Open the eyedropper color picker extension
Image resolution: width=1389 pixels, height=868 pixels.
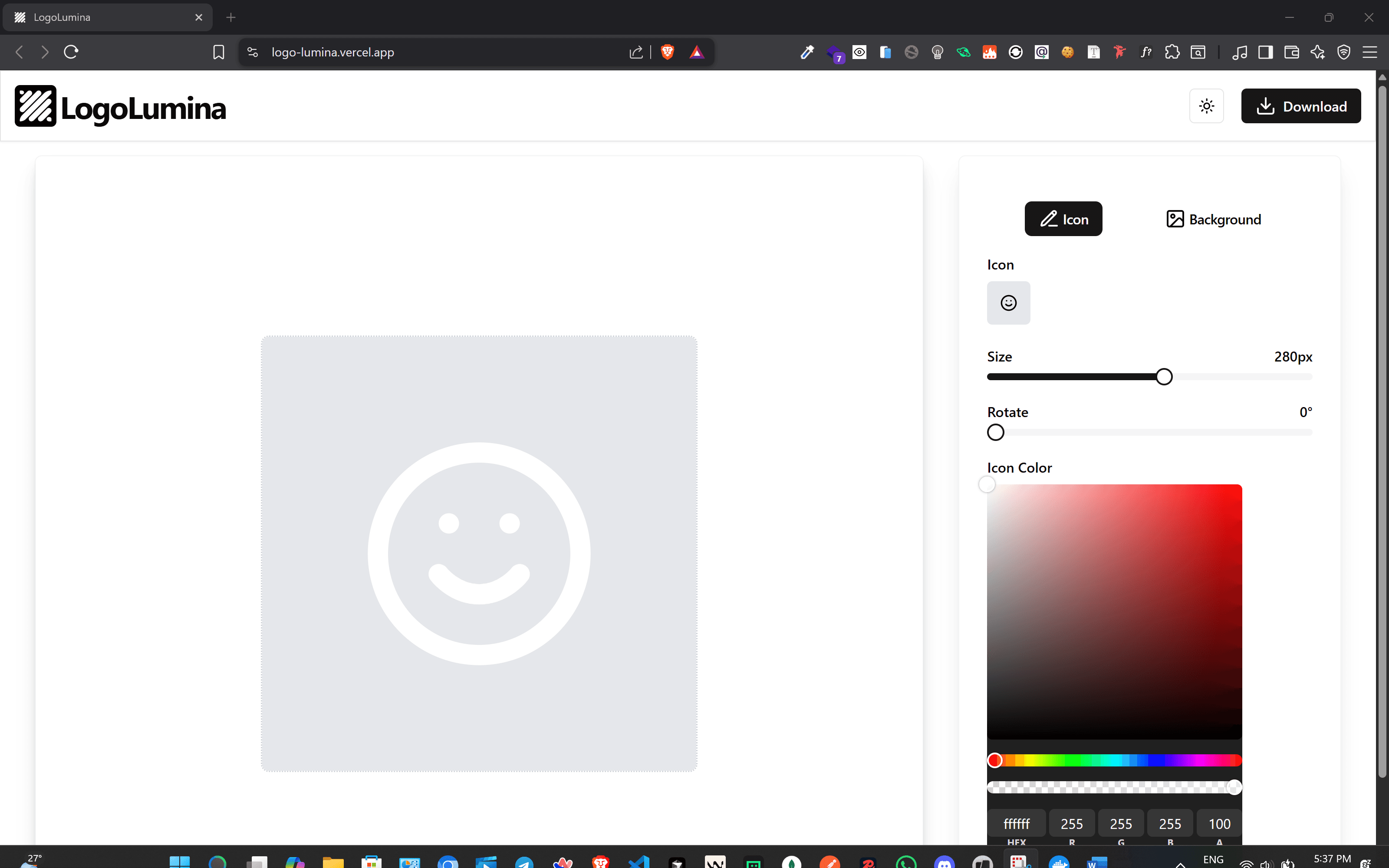tap(807, 52)
